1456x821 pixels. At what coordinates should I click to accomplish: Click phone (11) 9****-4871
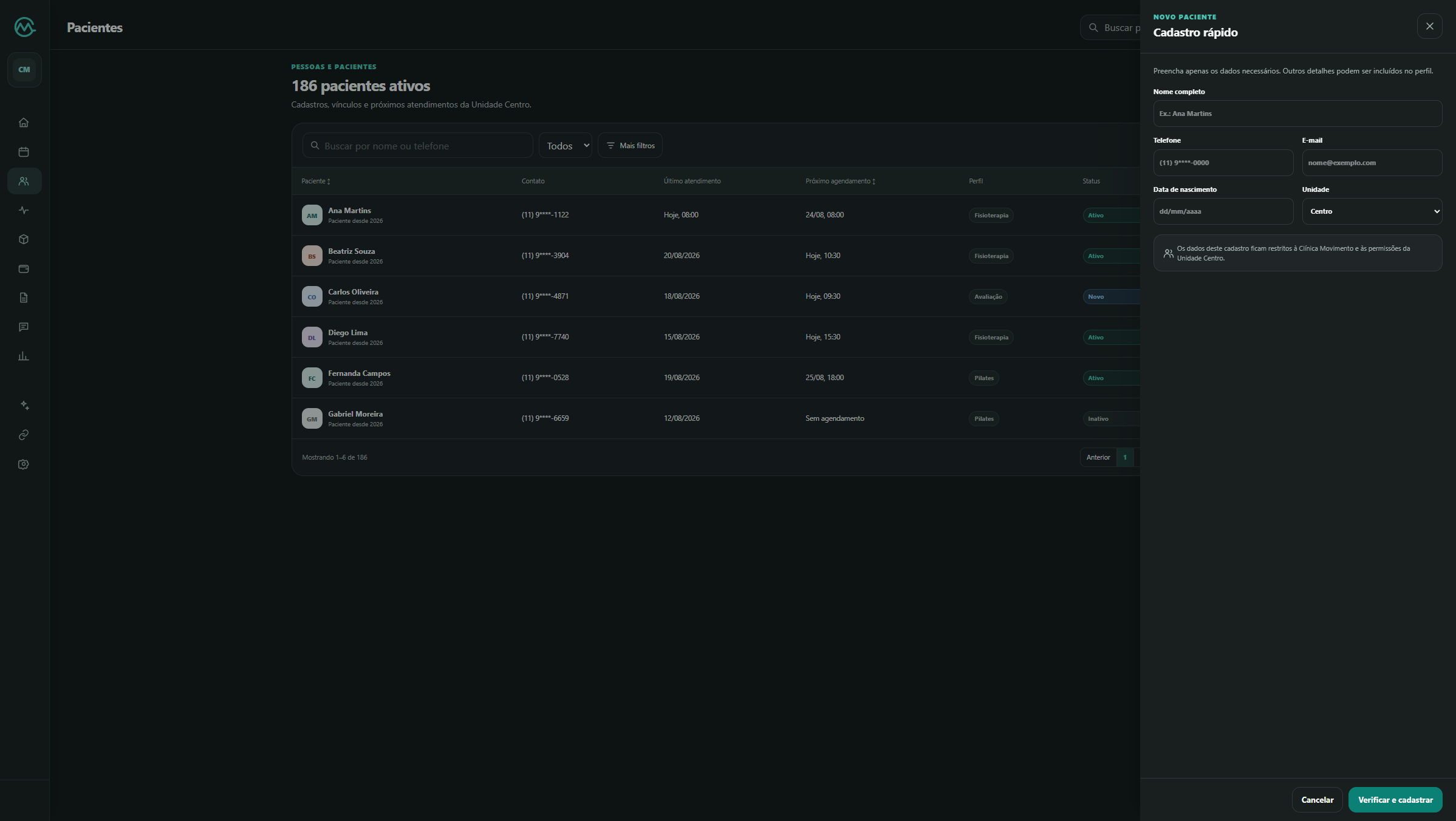[x=545, y=296]
